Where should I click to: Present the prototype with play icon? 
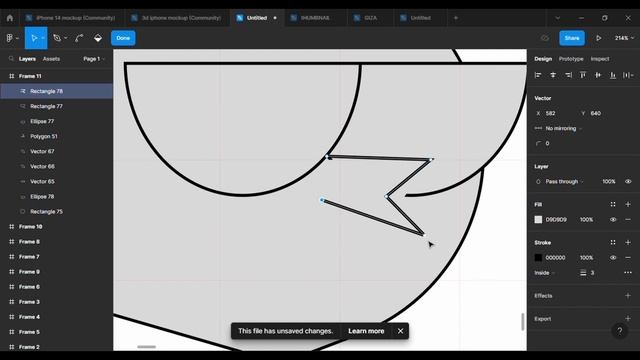[598, 38]
